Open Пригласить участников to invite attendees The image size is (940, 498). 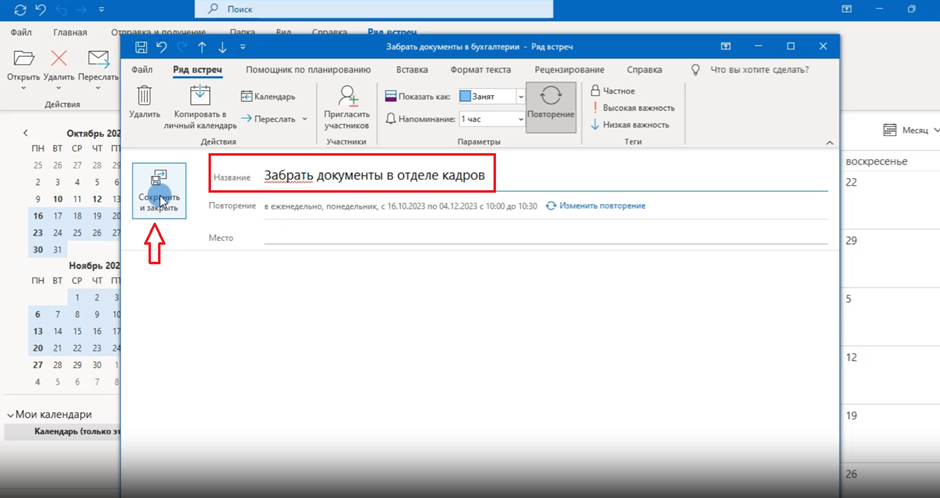pyautogui.click(x=347, y=106)
